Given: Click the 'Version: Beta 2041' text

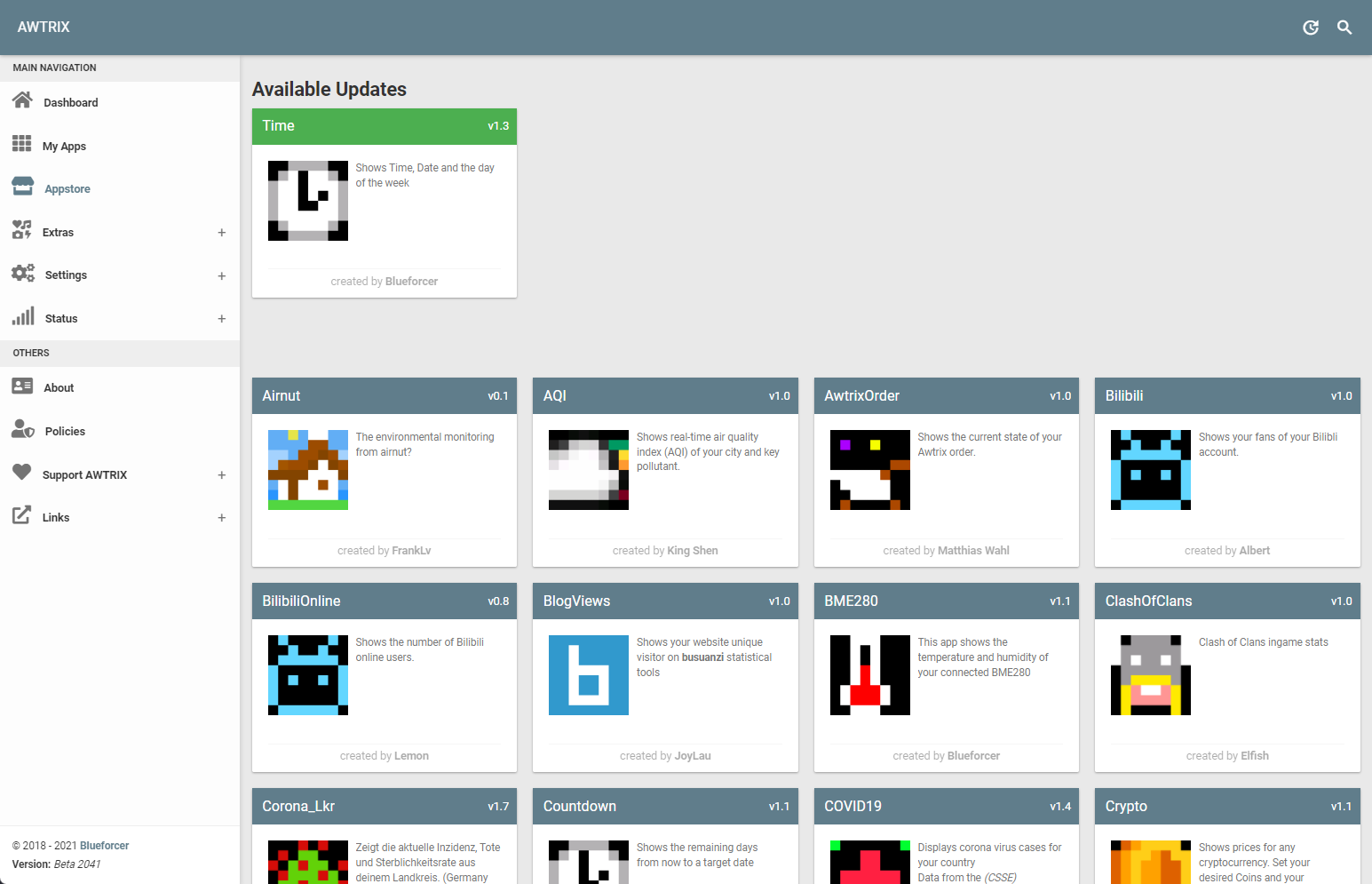Looking at the screenshot, I should 56,864.
